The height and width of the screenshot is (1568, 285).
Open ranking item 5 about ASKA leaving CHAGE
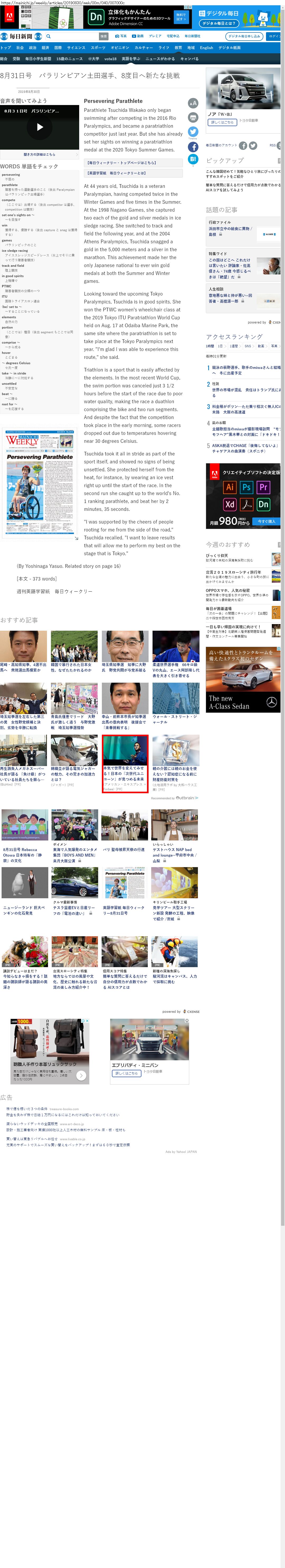point(245,449)
